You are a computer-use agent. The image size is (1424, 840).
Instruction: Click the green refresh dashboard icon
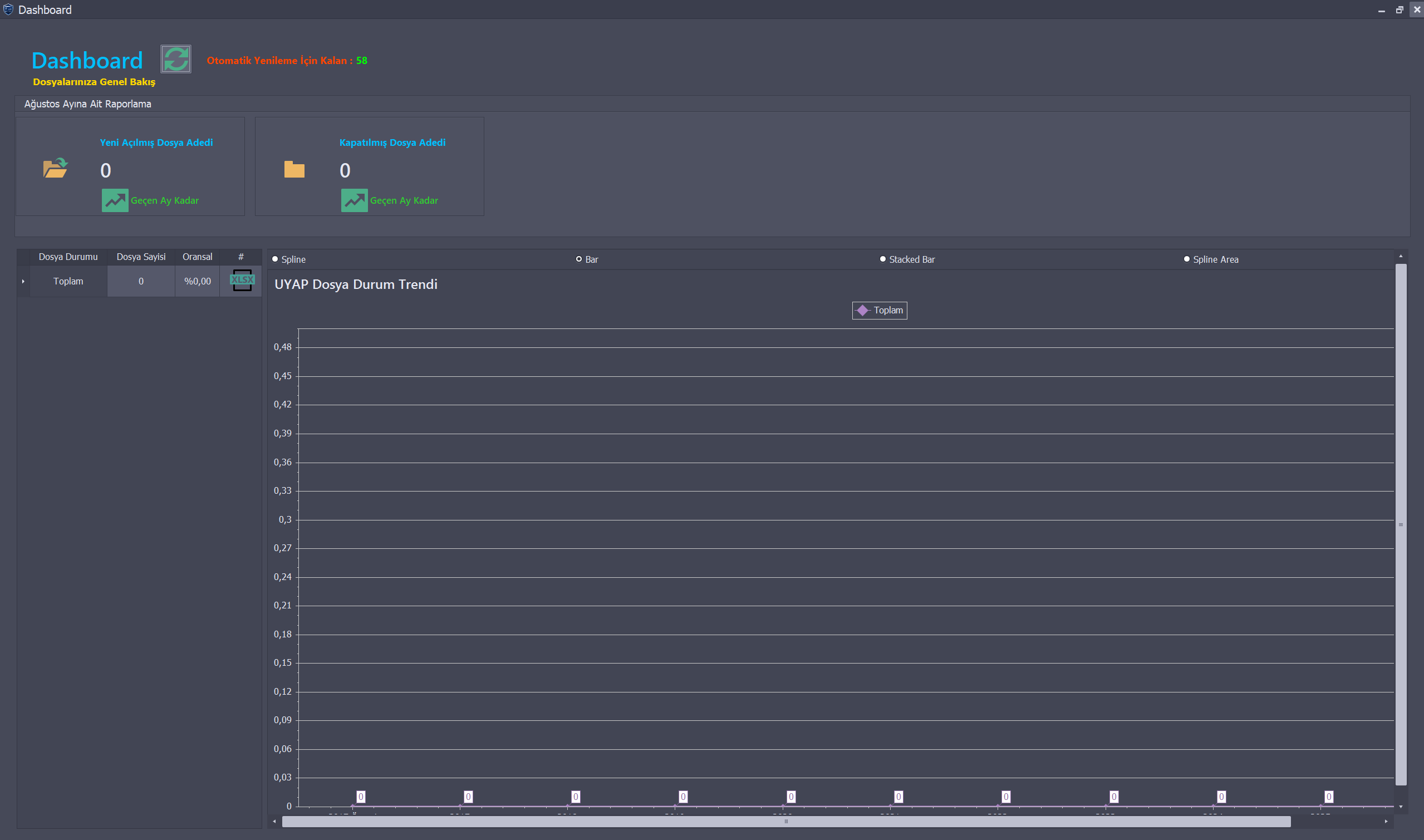coord(175,60)
